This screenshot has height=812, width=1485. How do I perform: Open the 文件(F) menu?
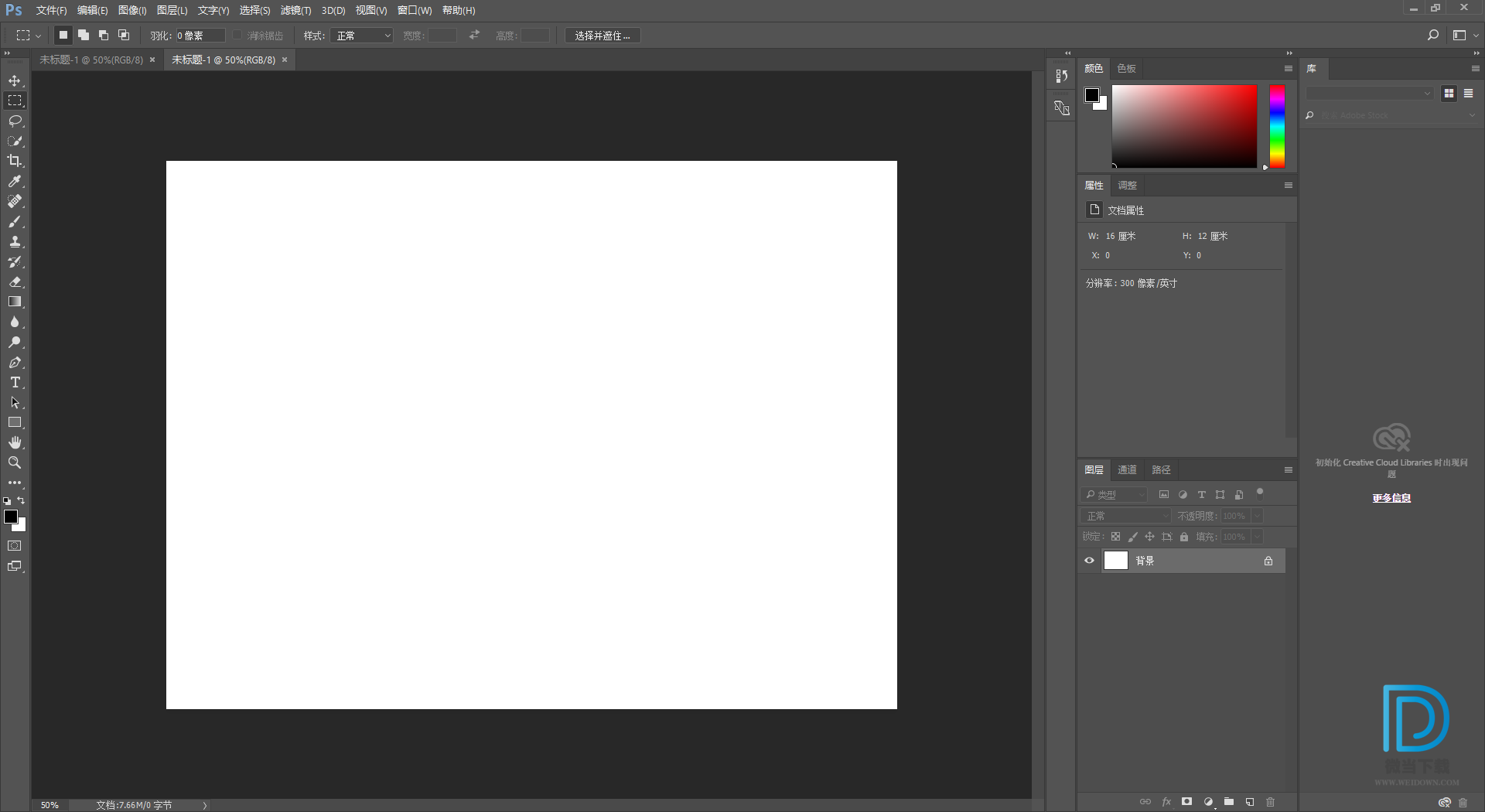coord(51,10)
